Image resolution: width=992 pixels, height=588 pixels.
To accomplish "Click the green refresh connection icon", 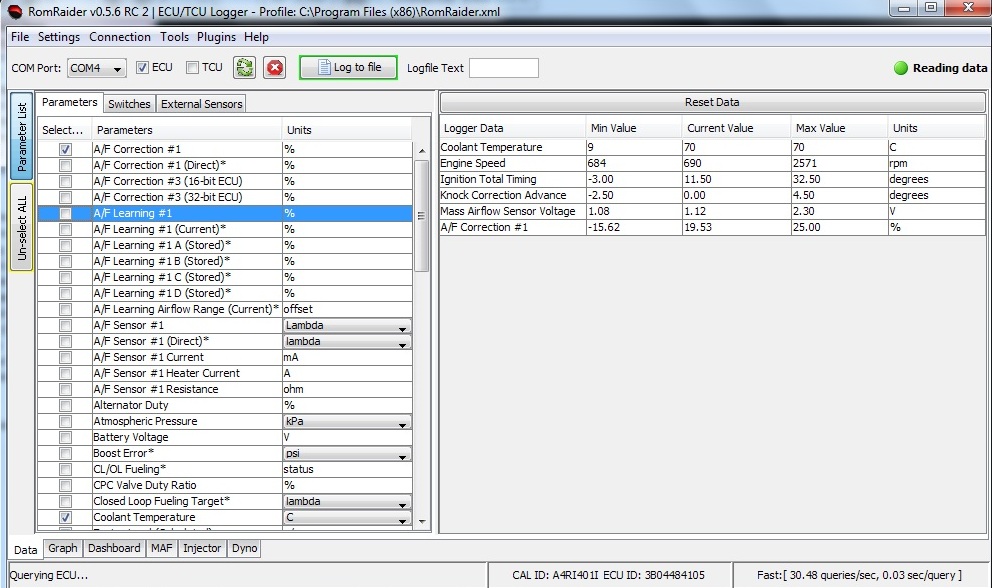I will click(x=244, y=68).
